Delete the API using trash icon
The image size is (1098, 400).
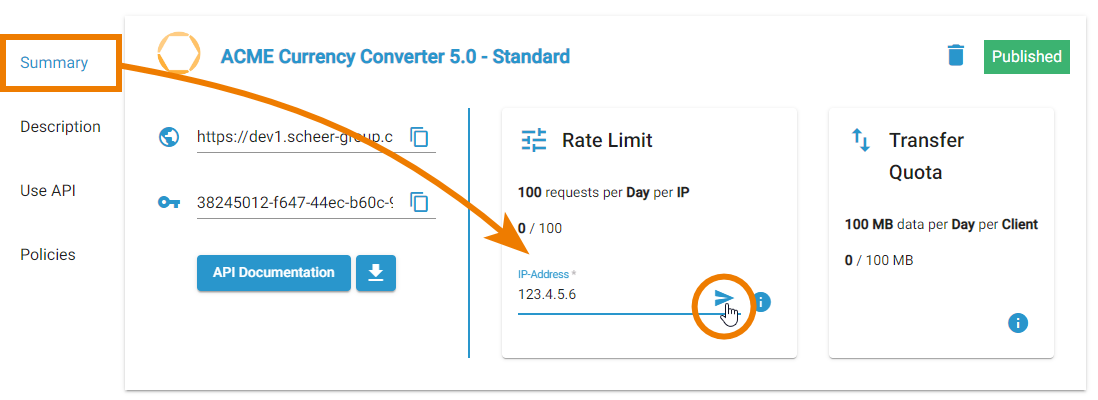click(x=956, y=56)
